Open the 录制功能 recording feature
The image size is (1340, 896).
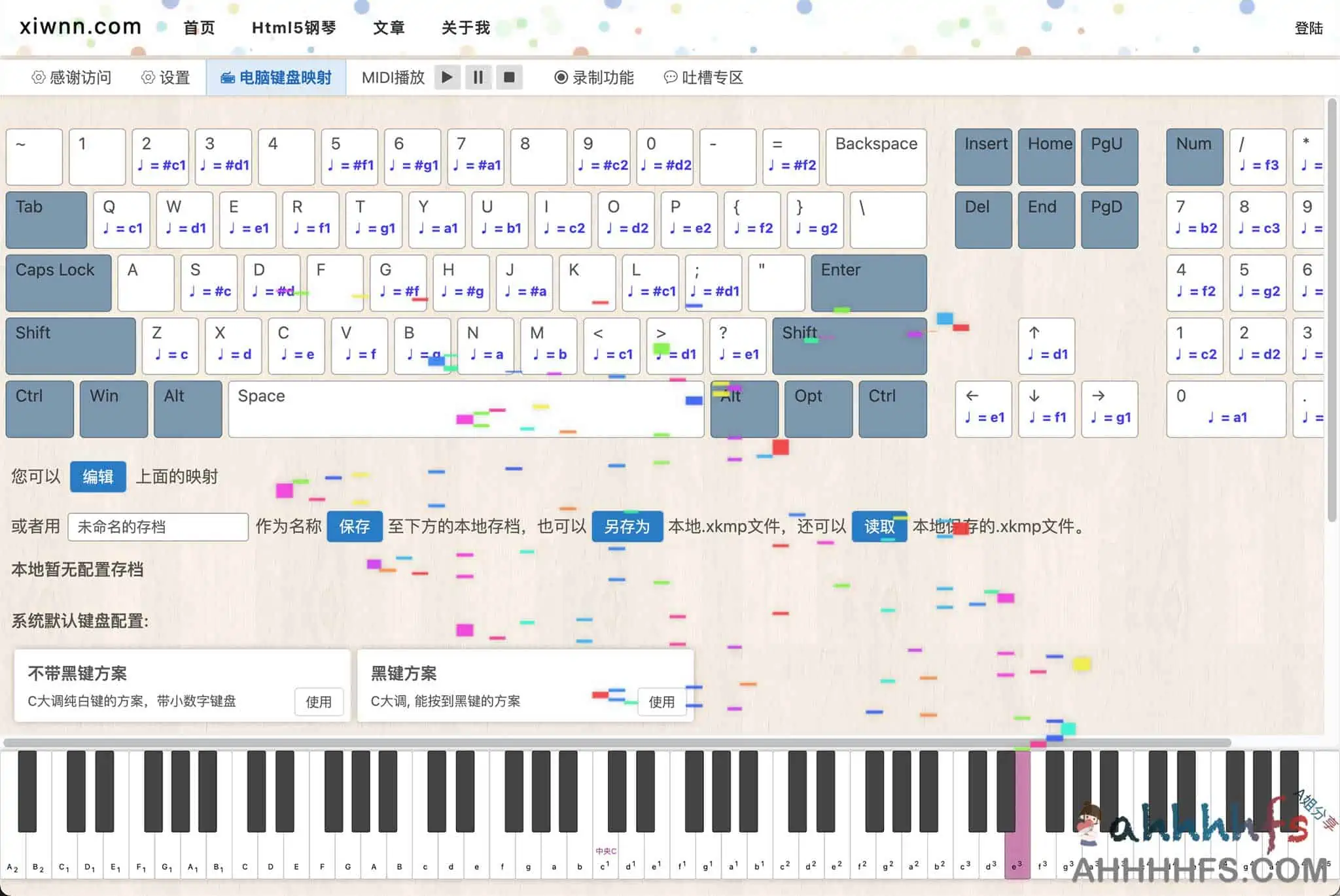click(593, 77)
